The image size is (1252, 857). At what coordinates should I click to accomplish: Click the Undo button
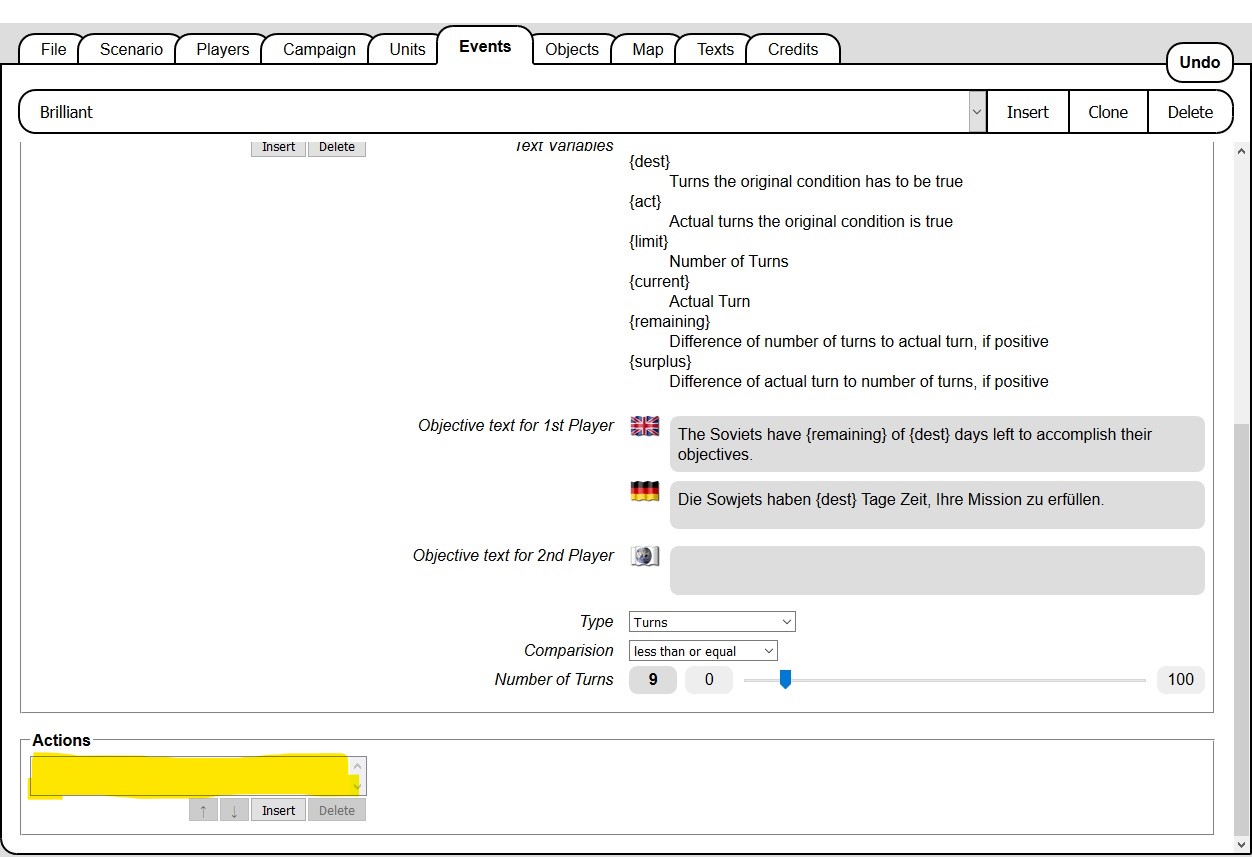pos(1199,62)
